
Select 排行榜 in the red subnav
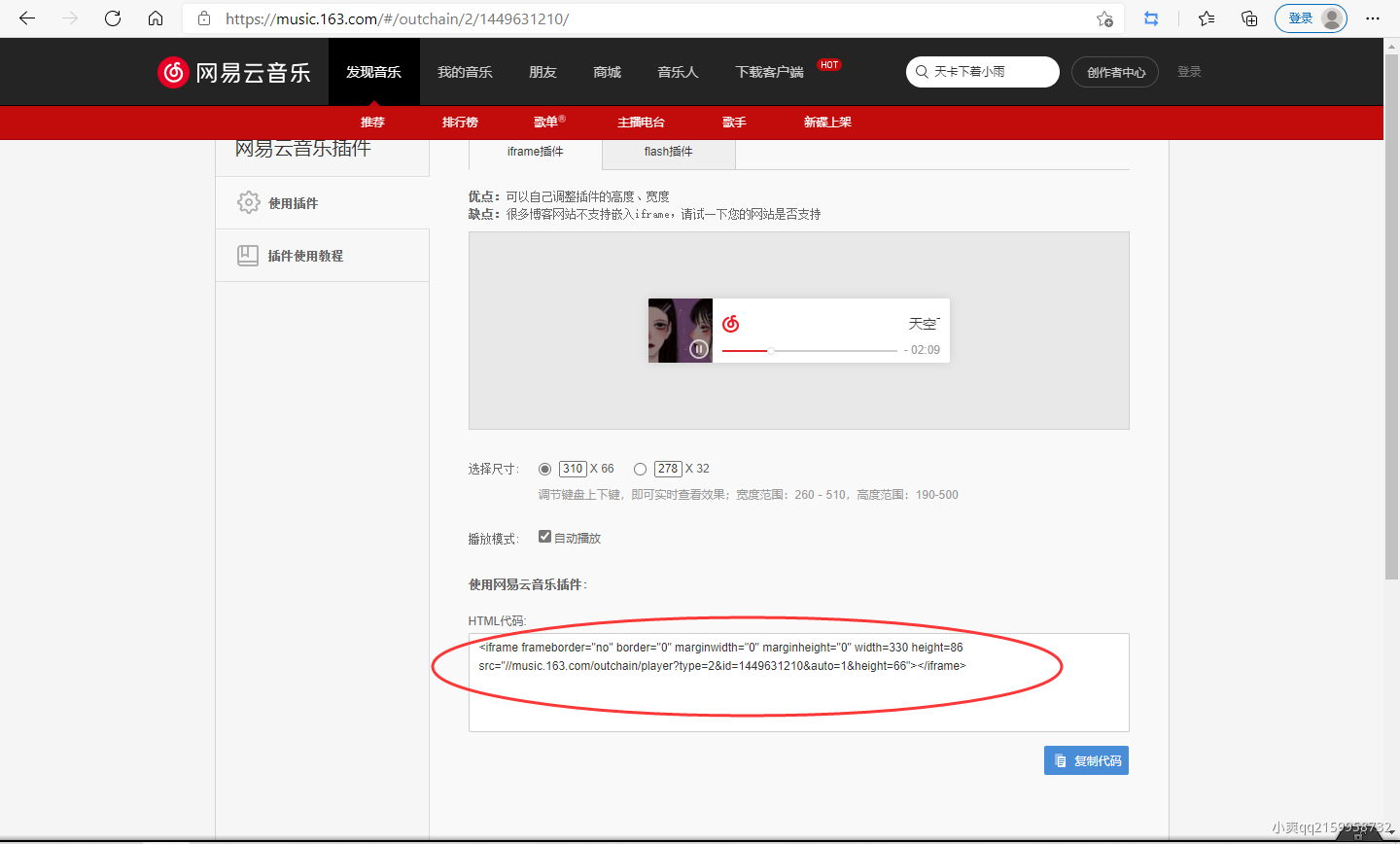[460, 122]
